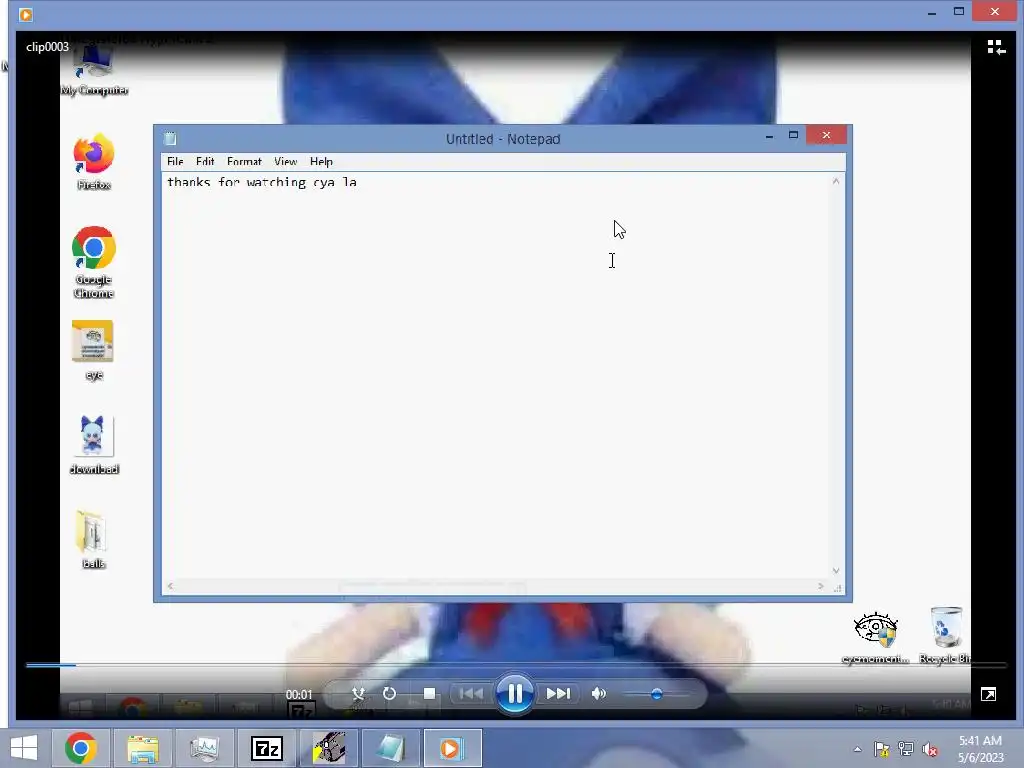
Task: Click the 'clip0003' video title text
Action: point(47,47)
